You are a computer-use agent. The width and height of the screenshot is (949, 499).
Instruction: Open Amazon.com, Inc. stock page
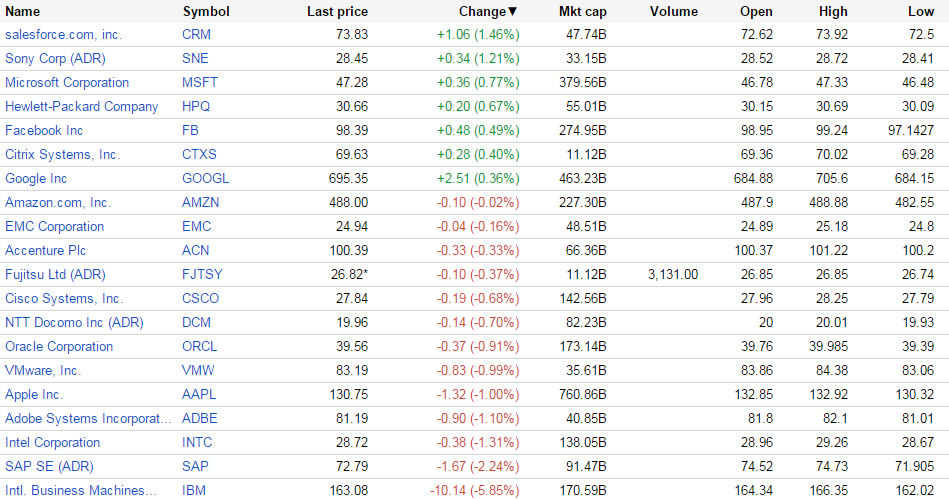click(x=58, y=203)
